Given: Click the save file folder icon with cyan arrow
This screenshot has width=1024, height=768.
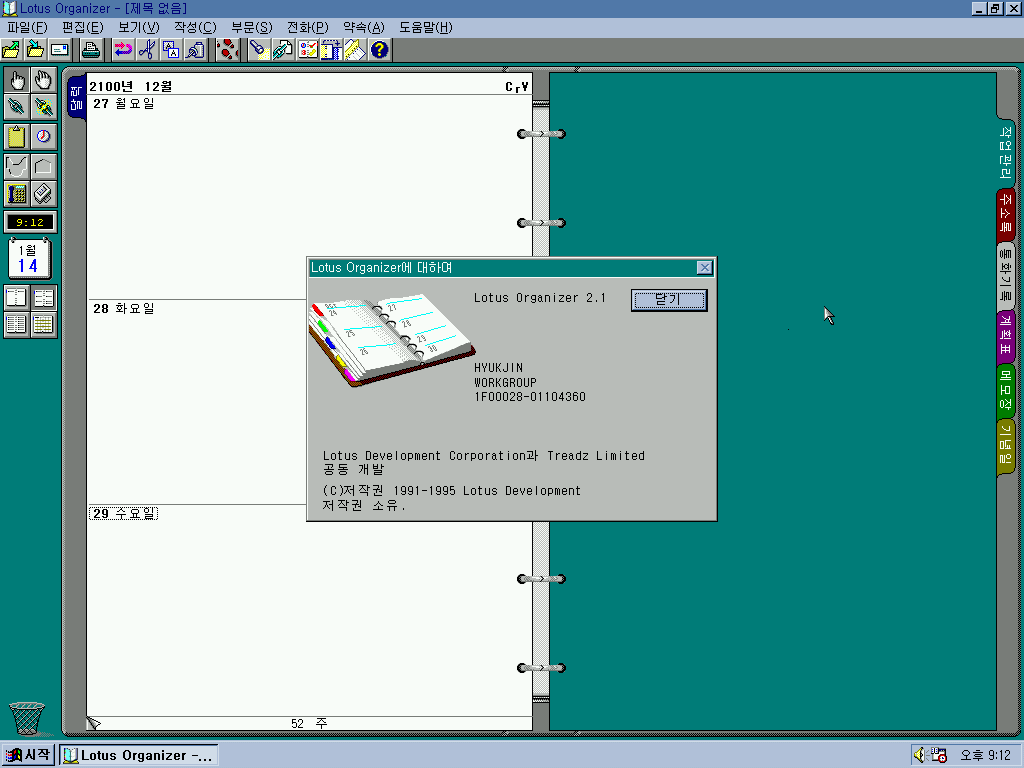Looking at the screenshot, I should (35, 50).
